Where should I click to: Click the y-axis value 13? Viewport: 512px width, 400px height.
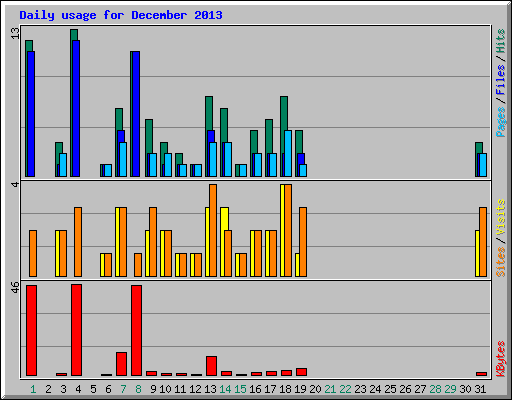coord(15,33)
